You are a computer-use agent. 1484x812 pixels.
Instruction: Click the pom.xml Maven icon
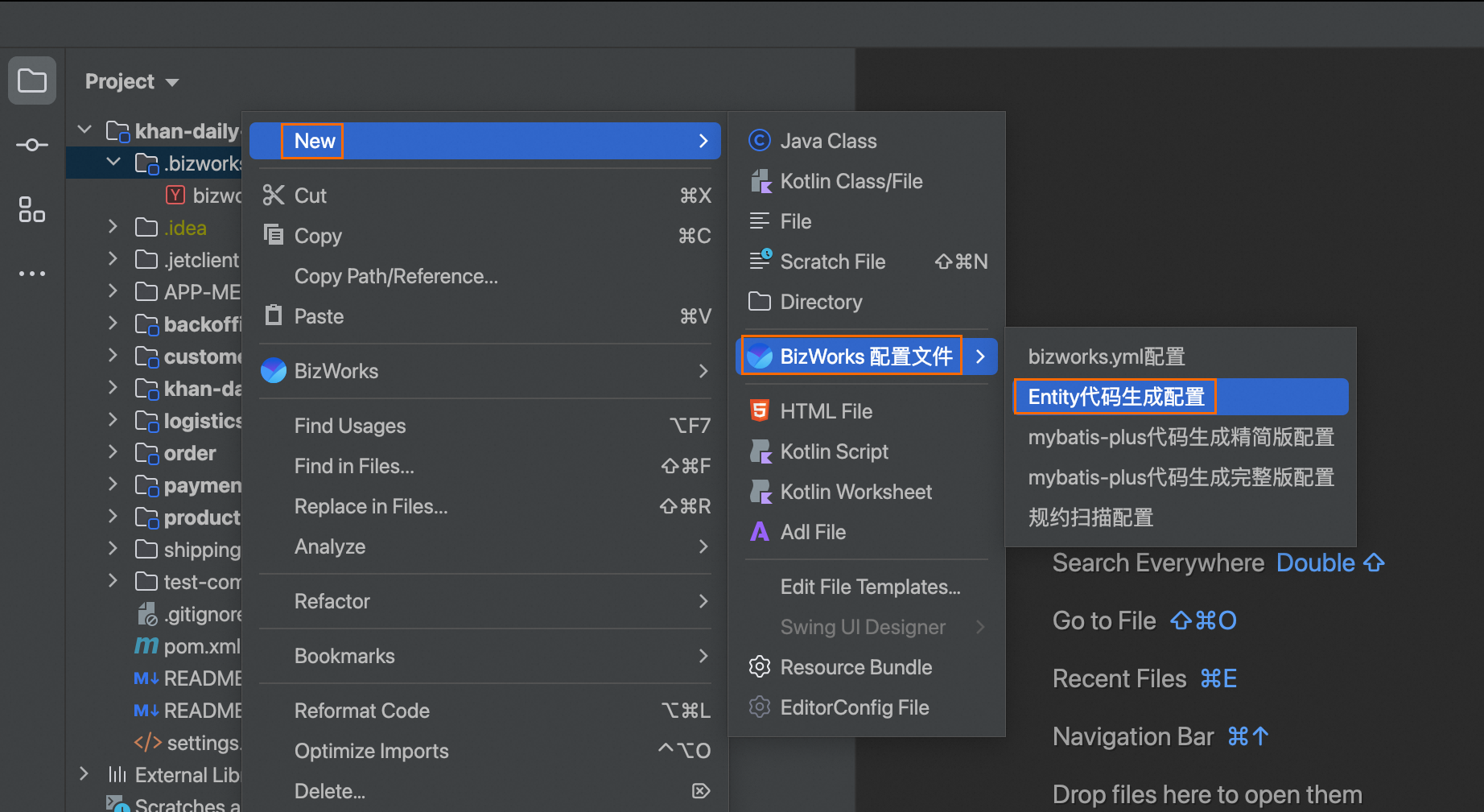[x=146, y=646]
